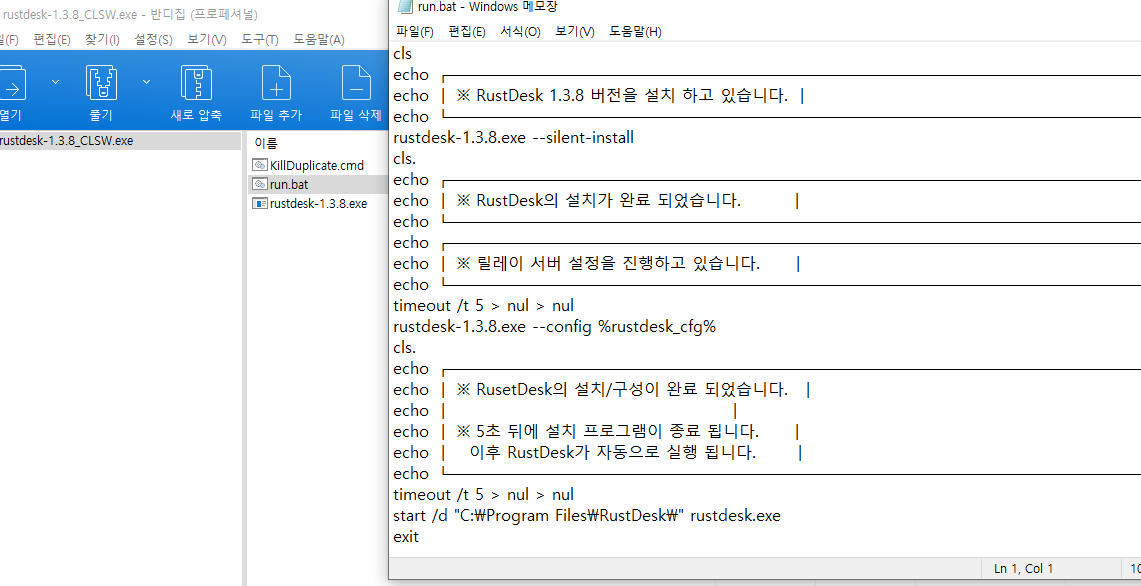Open the 서식(O) menu in Notepad
Viewport: 1141px width, 586px height.
[520, 31]
